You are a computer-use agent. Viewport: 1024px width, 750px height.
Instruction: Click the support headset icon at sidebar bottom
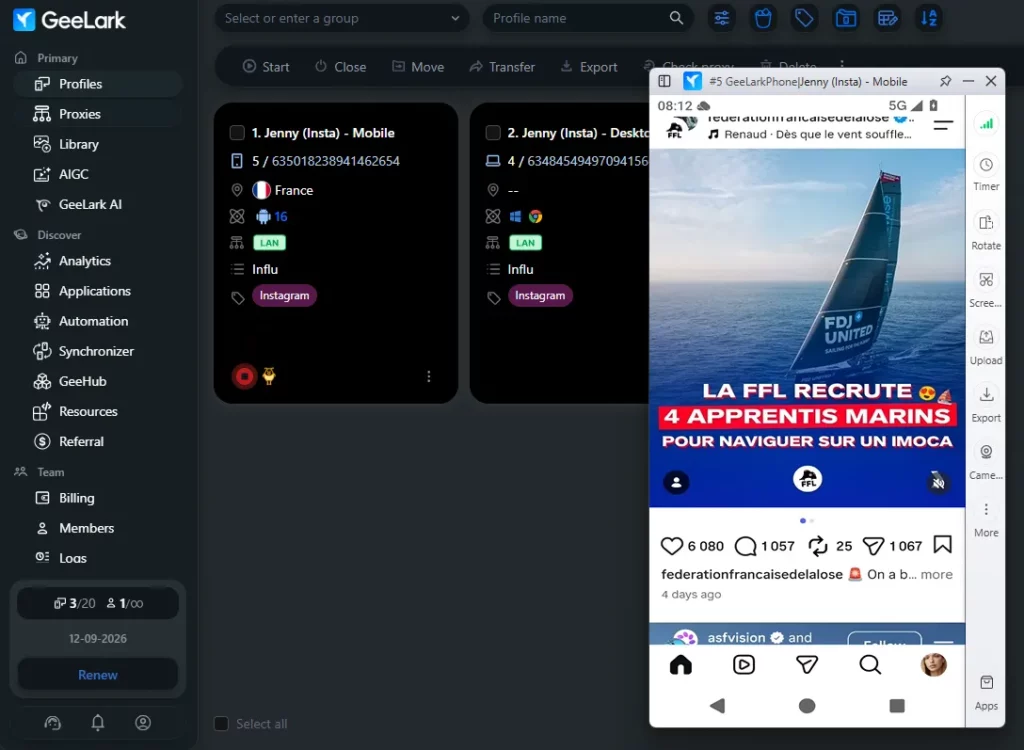(x=52, y=723)
